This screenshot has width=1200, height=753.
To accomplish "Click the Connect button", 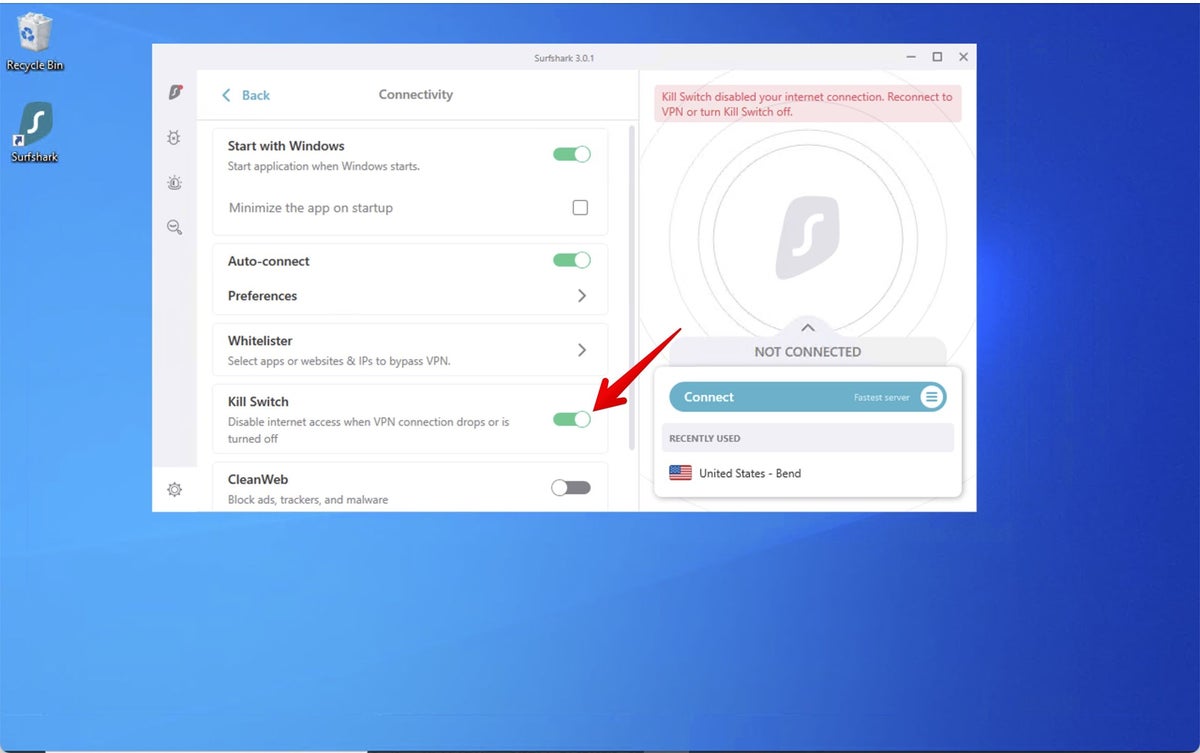I will pos(807,397).
